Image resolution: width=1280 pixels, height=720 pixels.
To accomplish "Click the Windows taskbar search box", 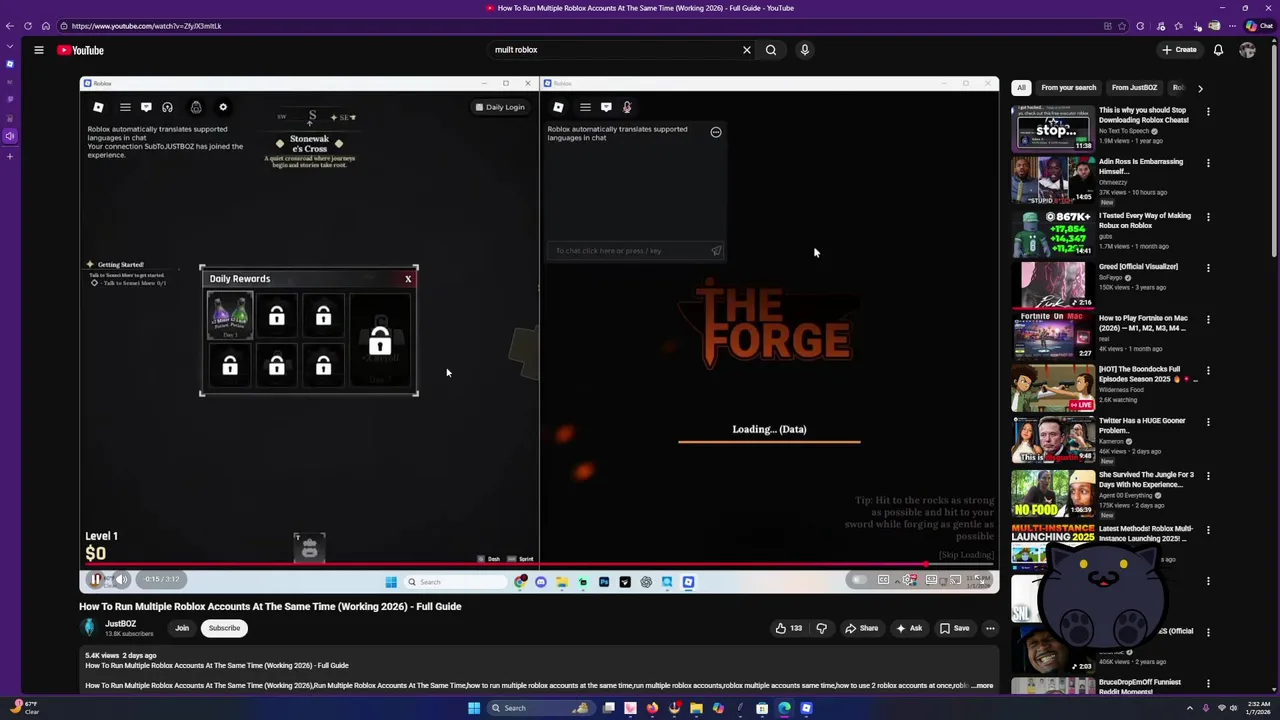I will (540, 708).
